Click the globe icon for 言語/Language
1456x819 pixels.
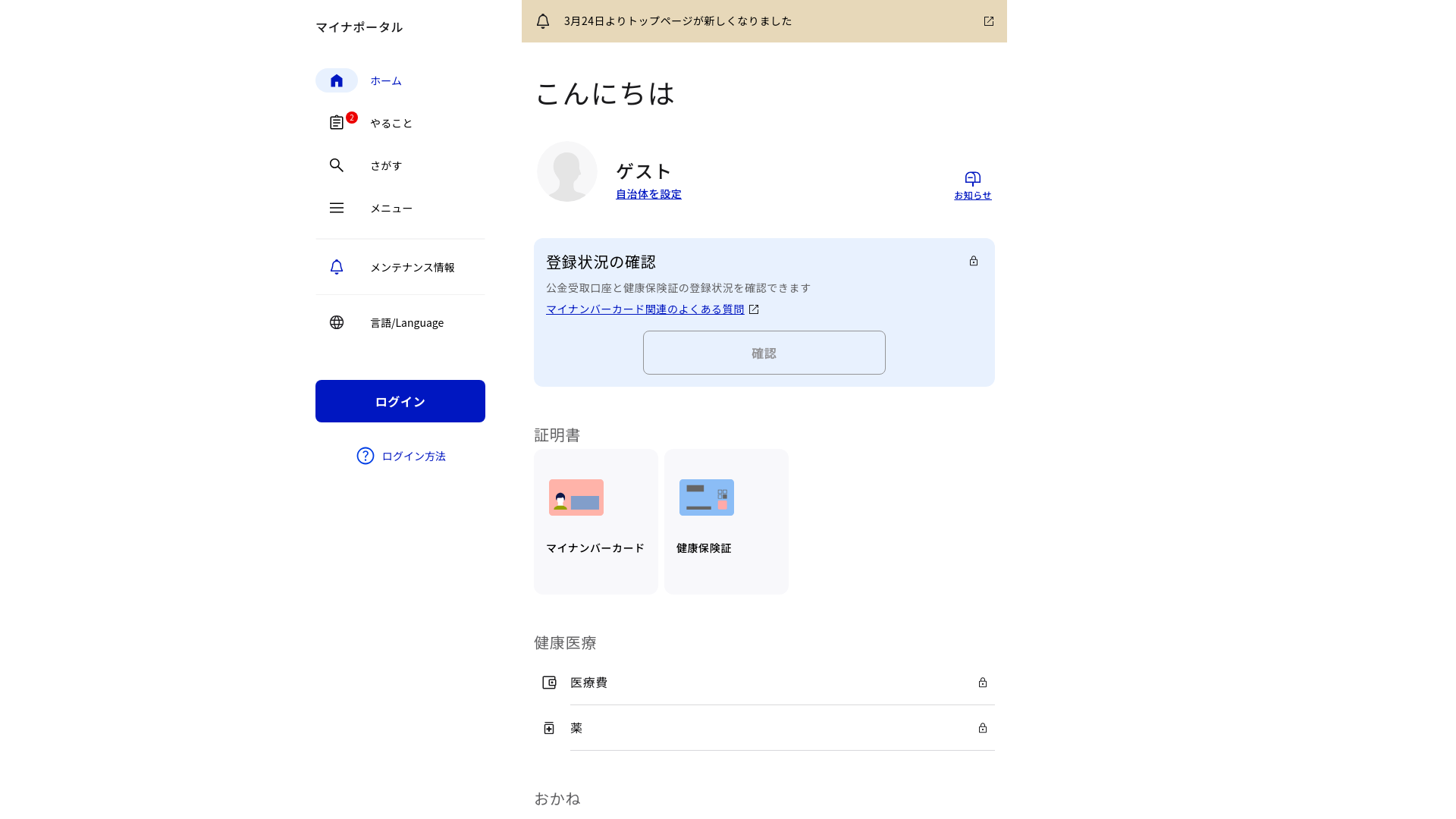pos(337,322)
